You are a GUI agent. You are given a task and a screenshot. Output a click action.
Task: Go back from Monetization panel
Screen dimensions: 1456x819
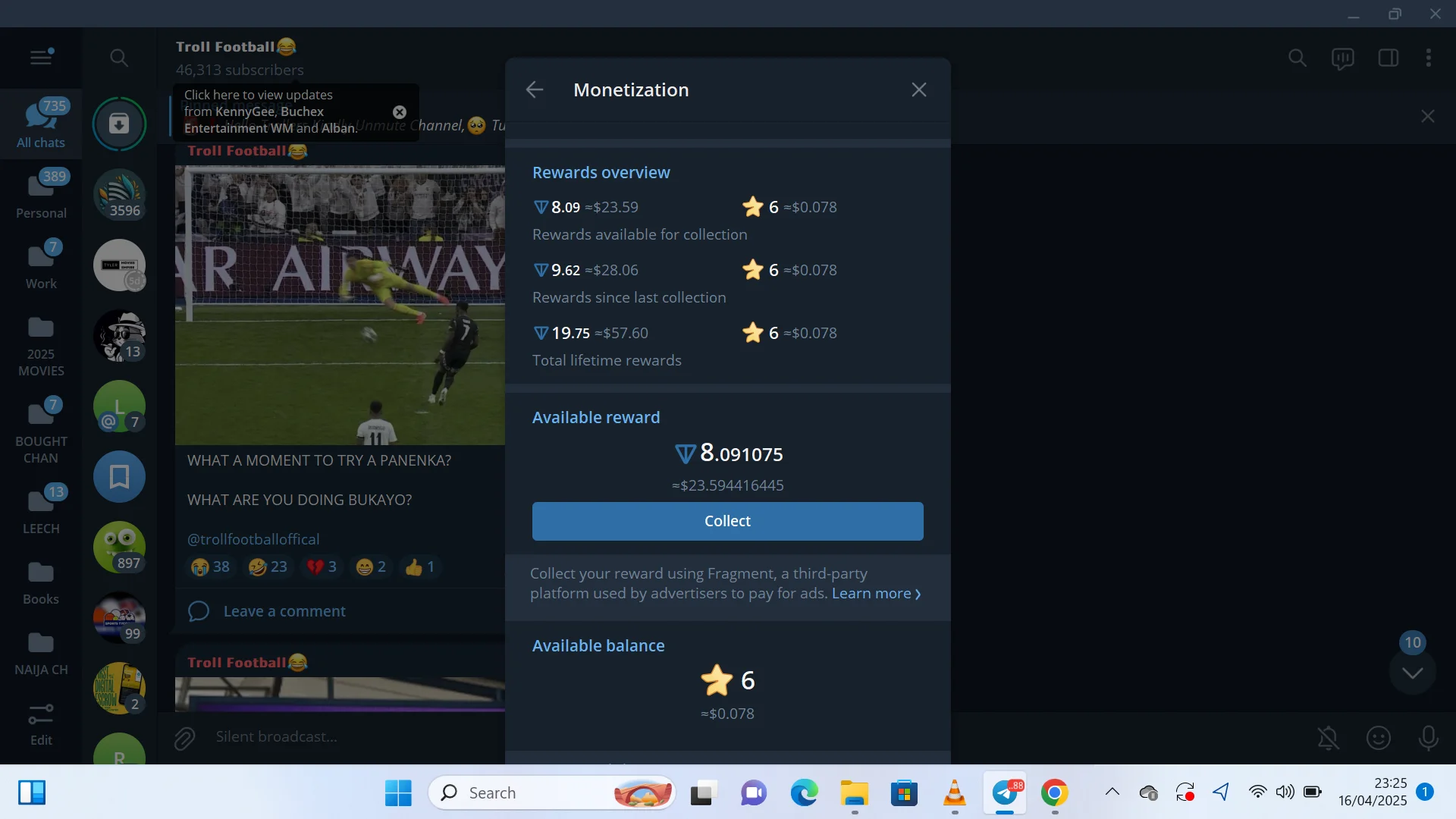click(535, 90)
